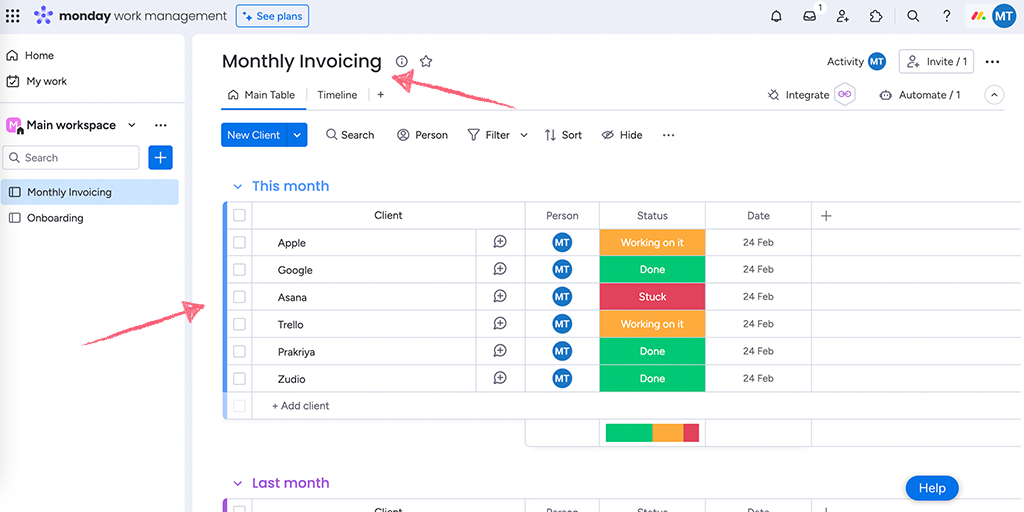
Task: Add a new board view with plus icon
Action: click(381, 95)
